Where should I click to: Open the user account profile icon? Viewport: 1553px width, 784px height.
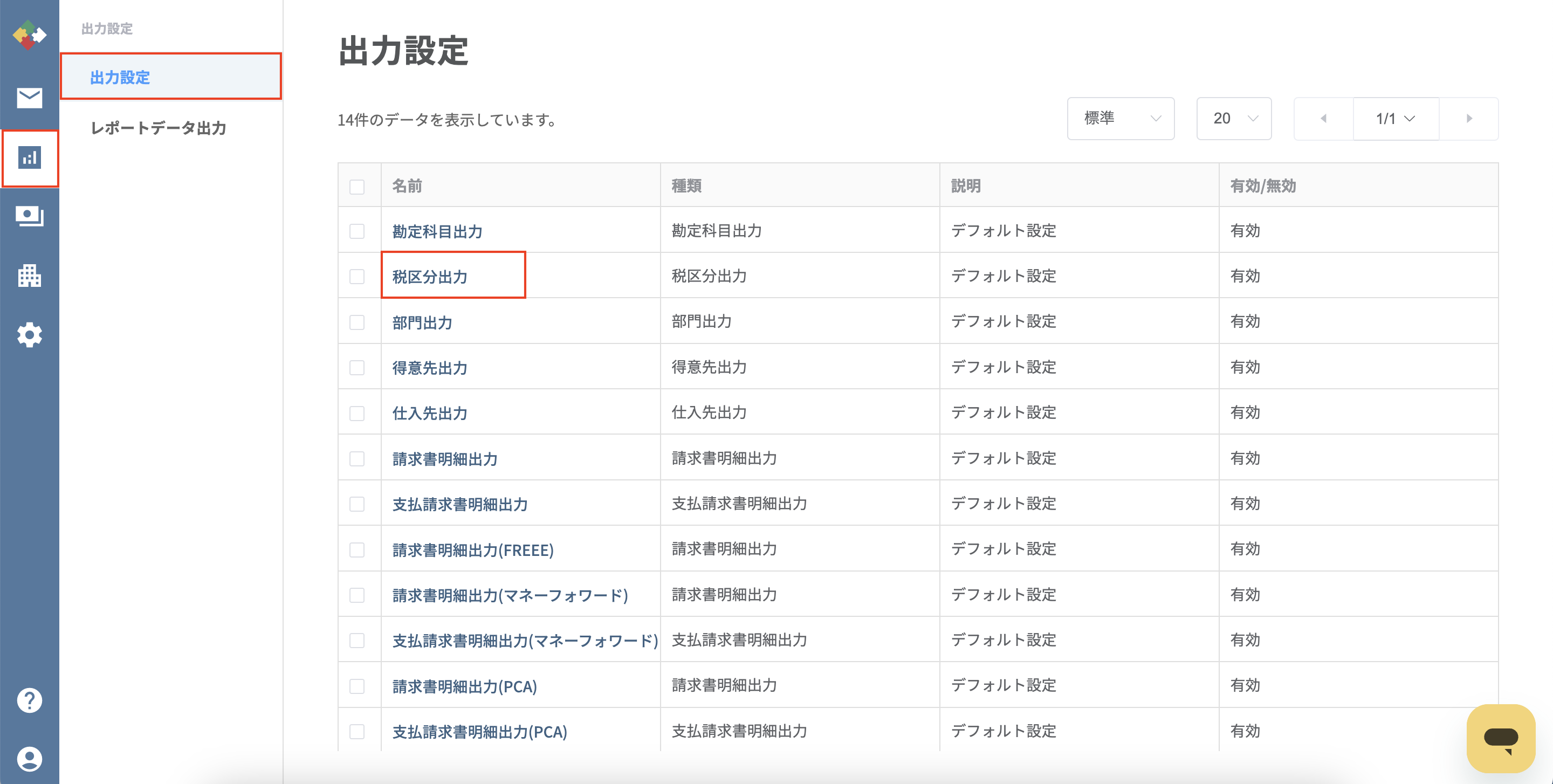[x=29, y=759]
